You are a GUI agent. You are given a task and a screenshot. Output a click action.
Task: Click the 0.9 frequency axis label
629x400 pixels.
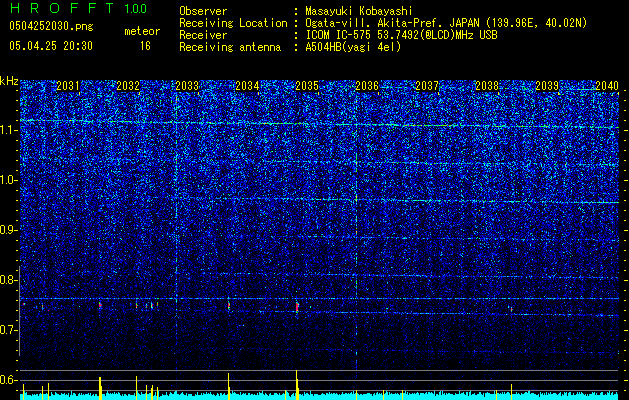pyautogui.click(x=8, y=230)
